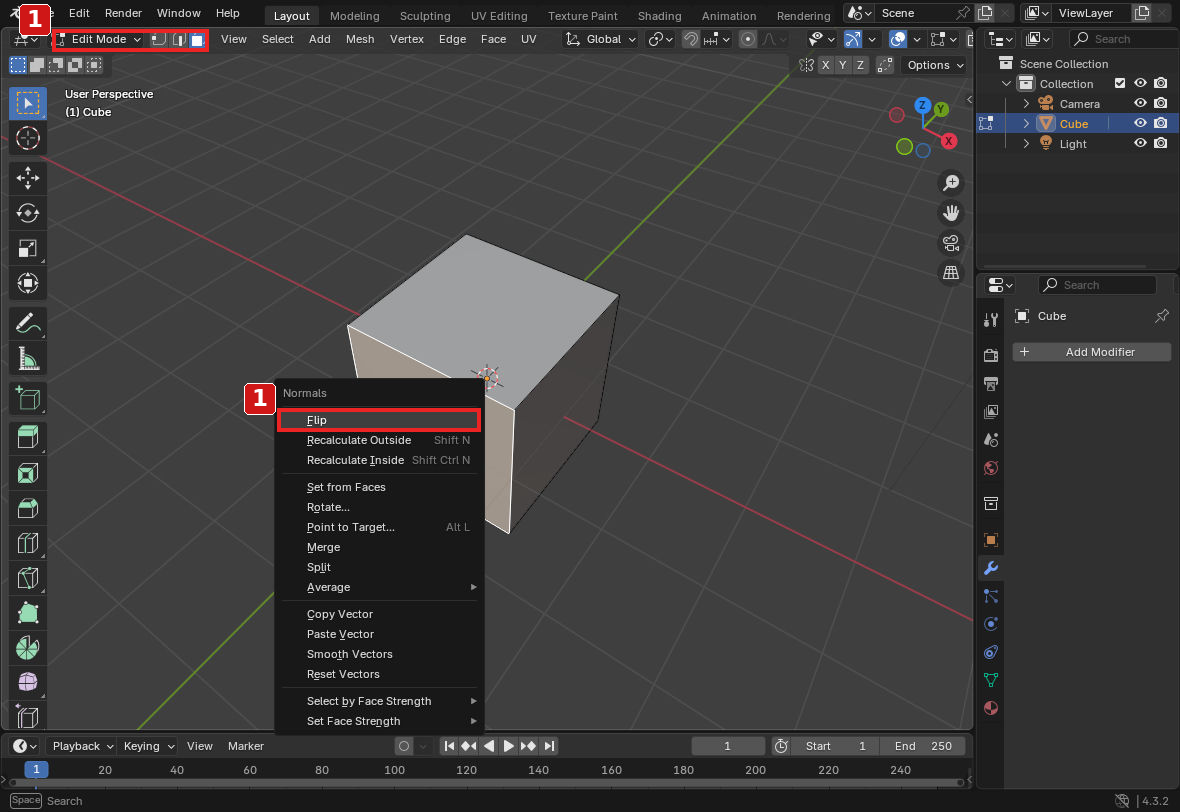Select the Knife tool
The width and height of the screenshot is (1180, 812).
point(28,578)
